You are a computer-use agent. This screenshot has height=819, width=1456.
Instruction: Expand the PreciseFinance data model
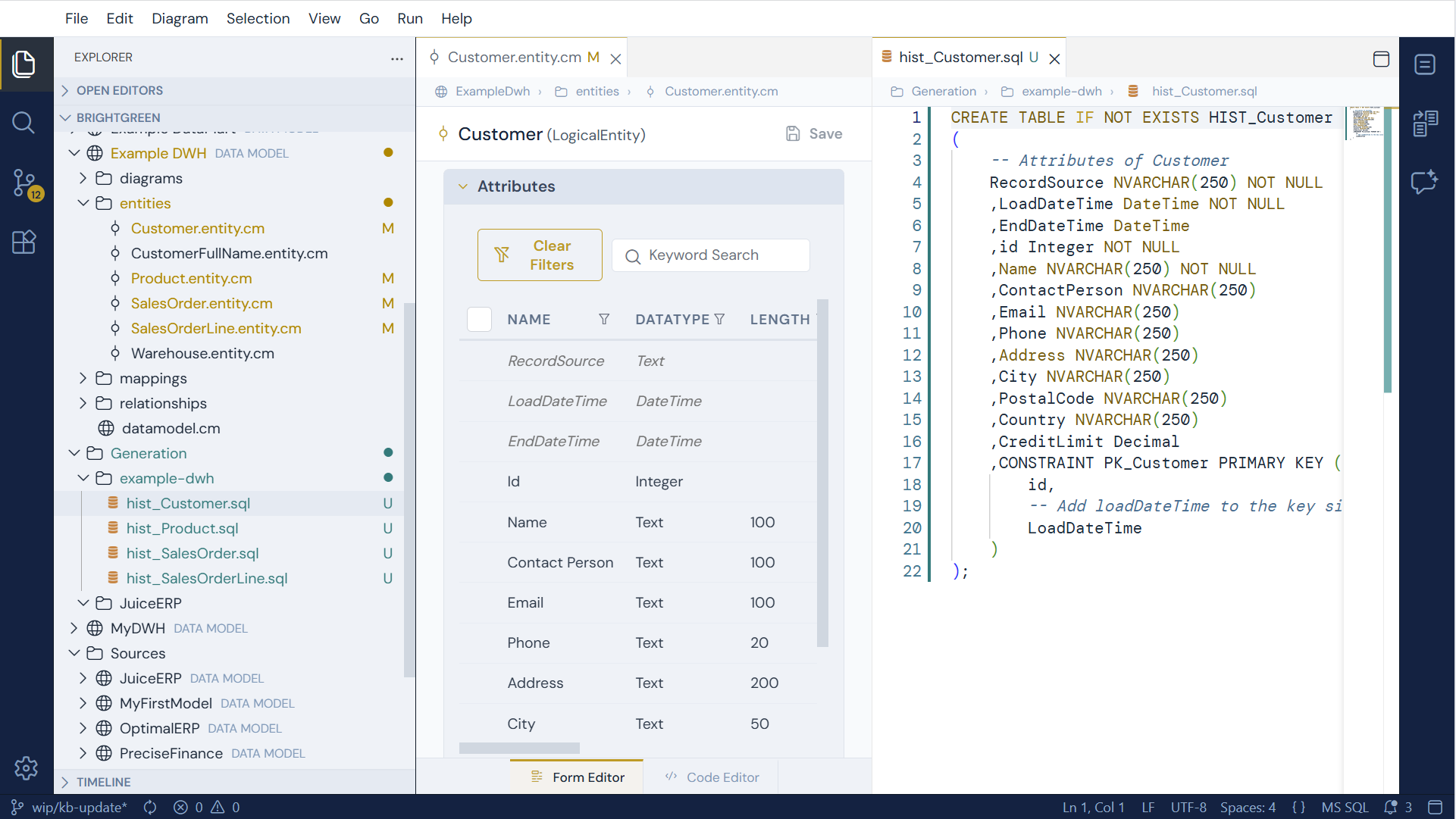point(83,753)
